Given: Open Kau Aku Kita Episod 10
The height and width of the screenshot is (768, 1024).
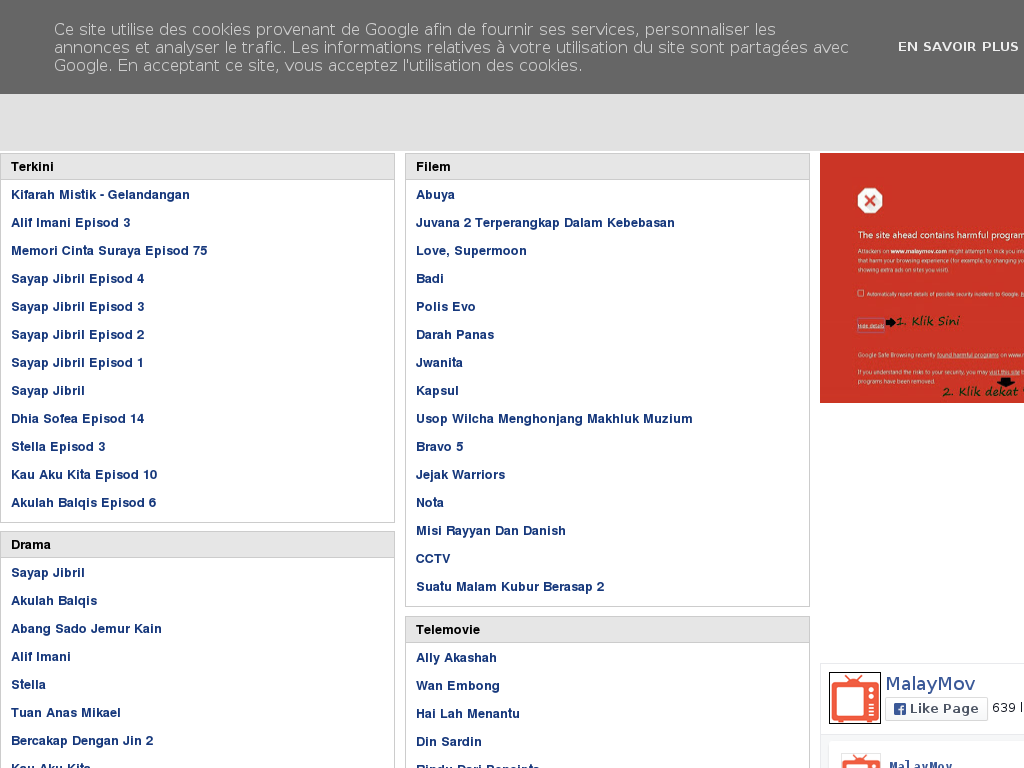Looking at the screenshot, I should point(84,475).
